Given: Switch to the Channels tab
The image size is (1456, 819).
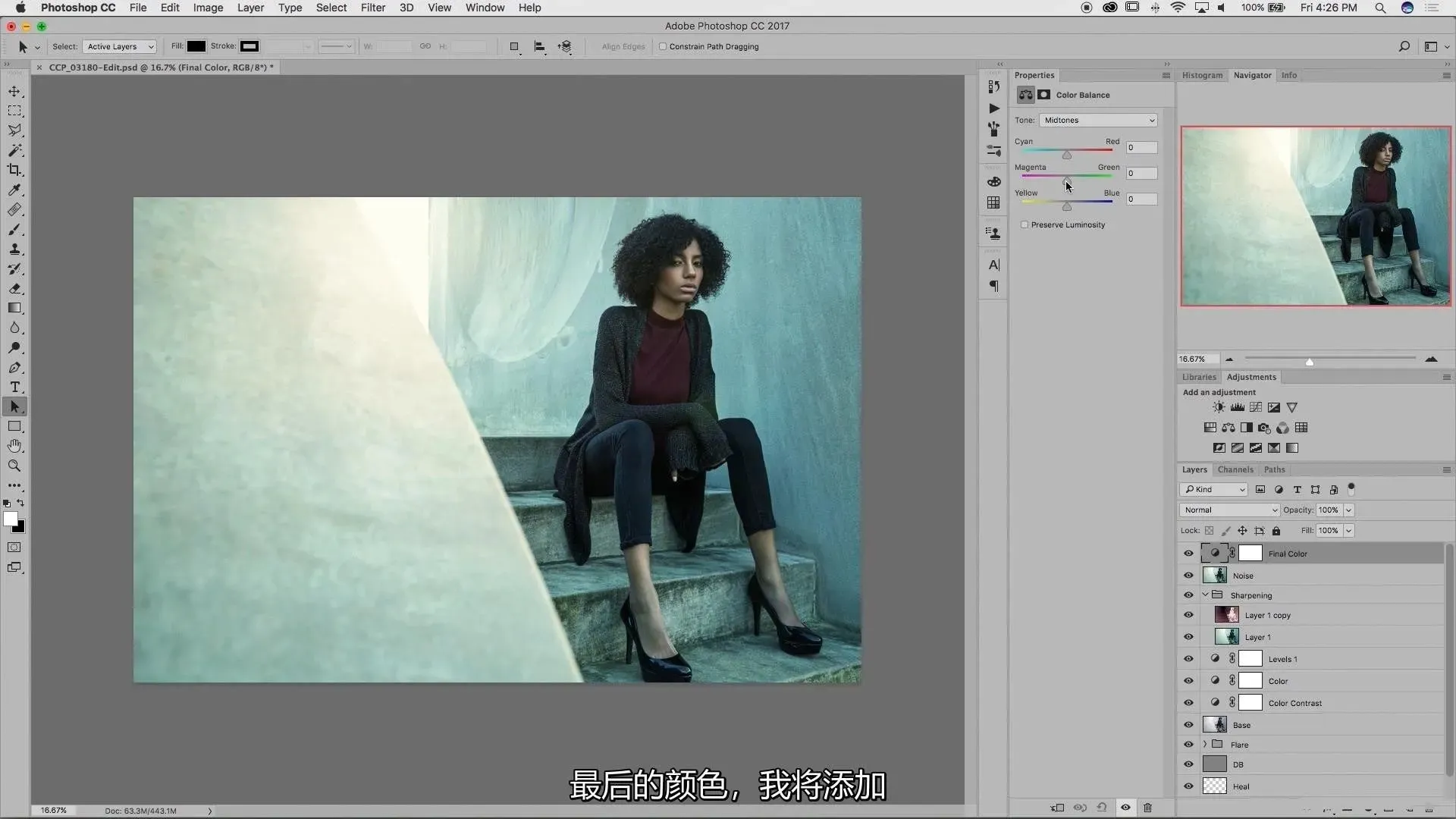Looking at the screenshot, I should pos(1235,469).
